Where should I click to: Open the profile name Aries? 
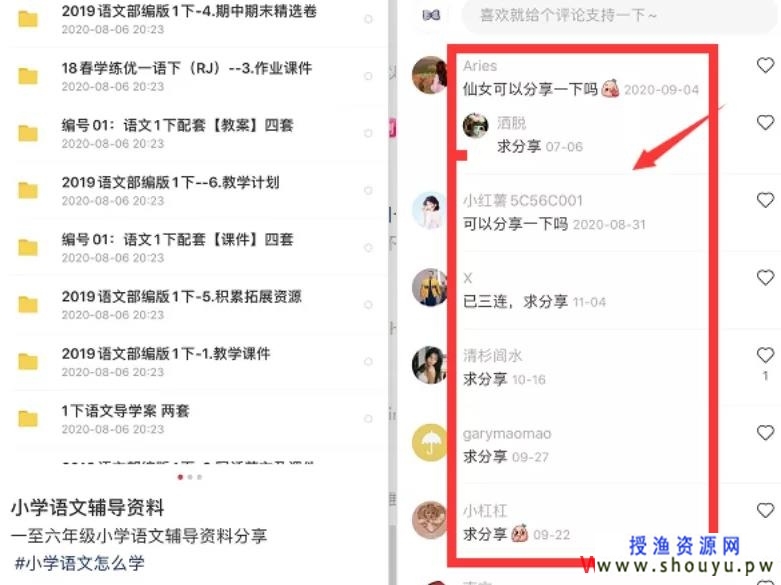480,66
